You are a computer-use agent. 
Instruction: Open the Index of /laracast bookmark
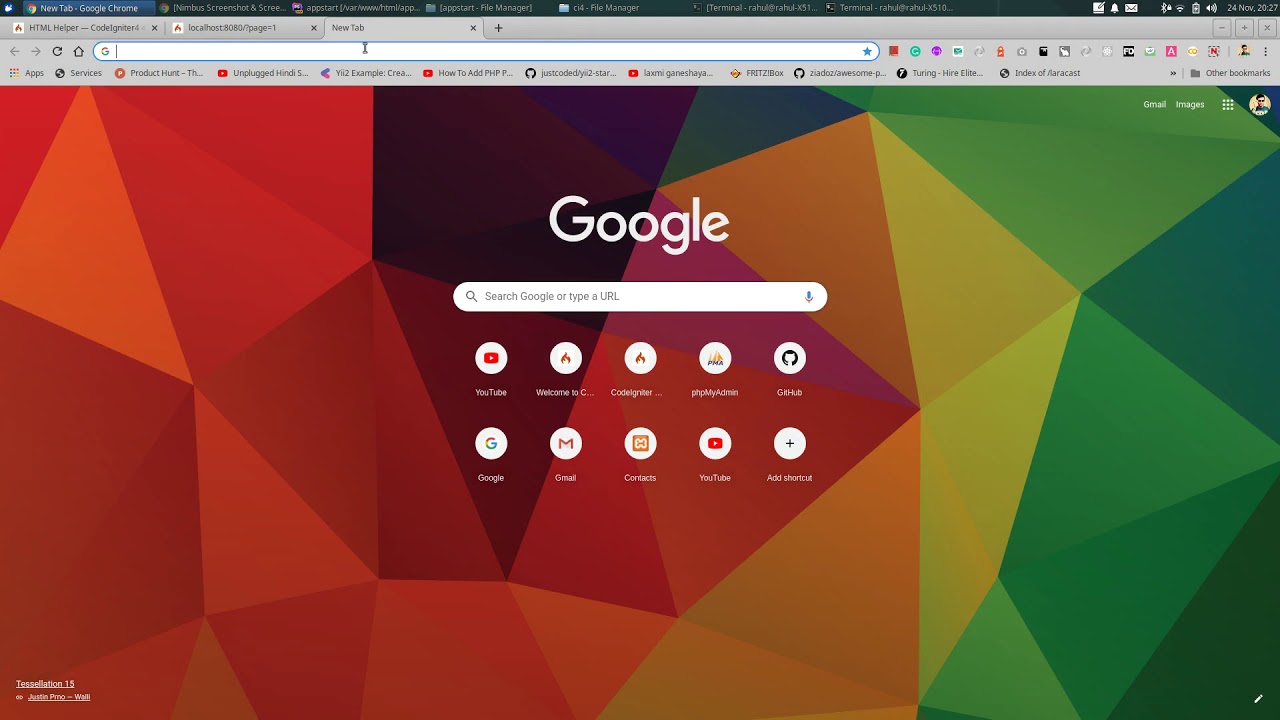pyautogui.click(x=1040, y=73)
